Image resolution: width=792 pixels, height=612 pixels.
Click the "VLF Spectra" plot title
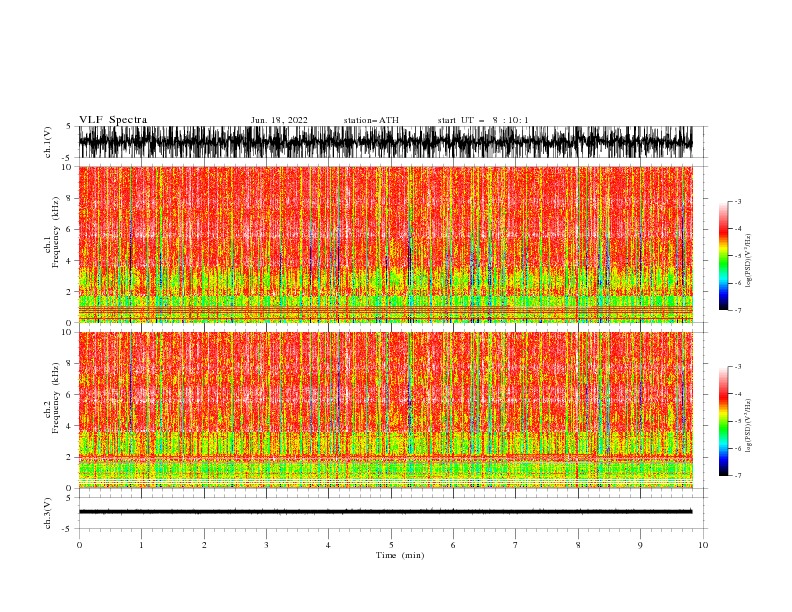pyautogui.click(x=113, y=120)
